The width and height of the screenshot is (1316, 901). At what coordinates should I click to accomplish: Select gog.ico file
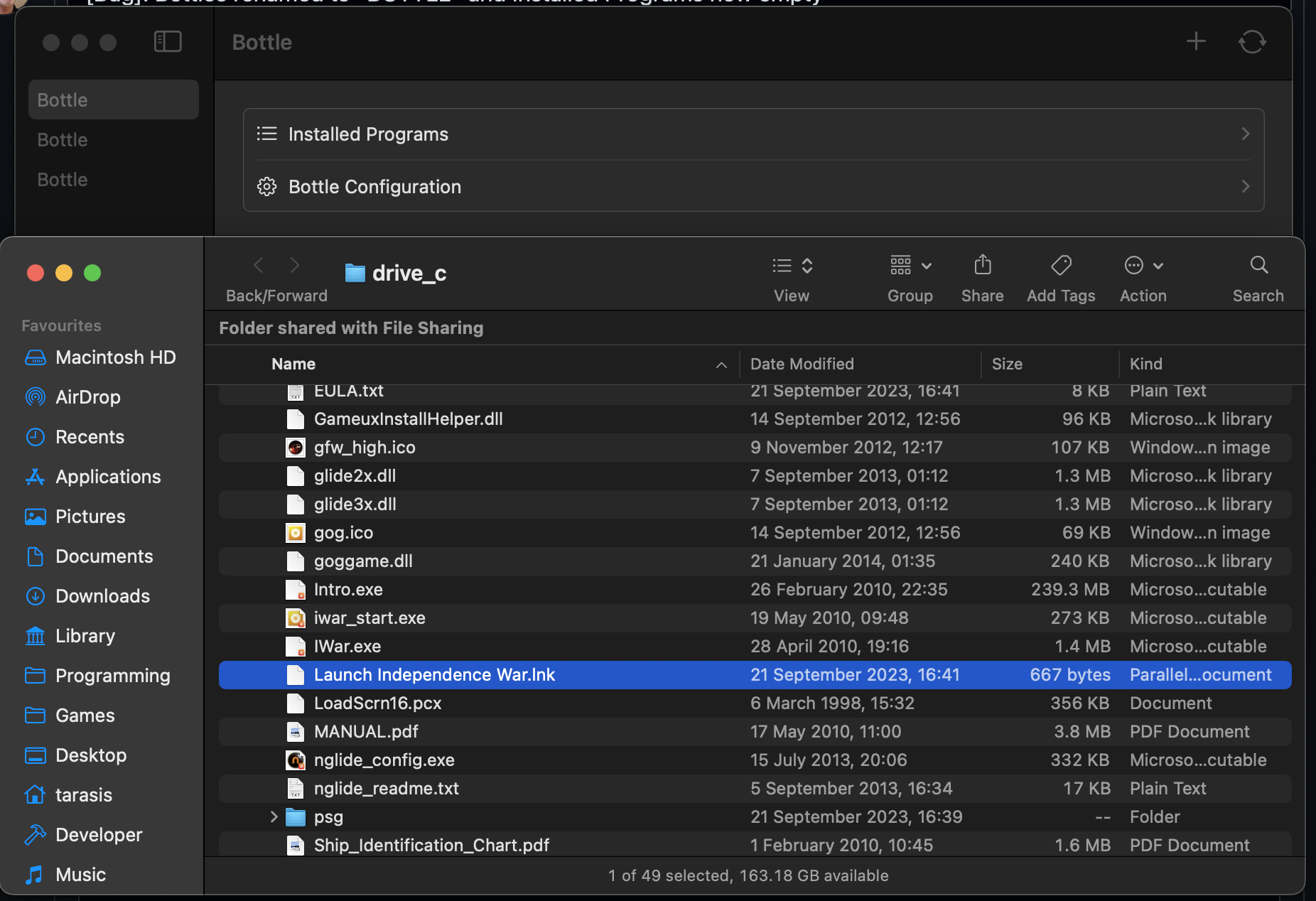755,533
